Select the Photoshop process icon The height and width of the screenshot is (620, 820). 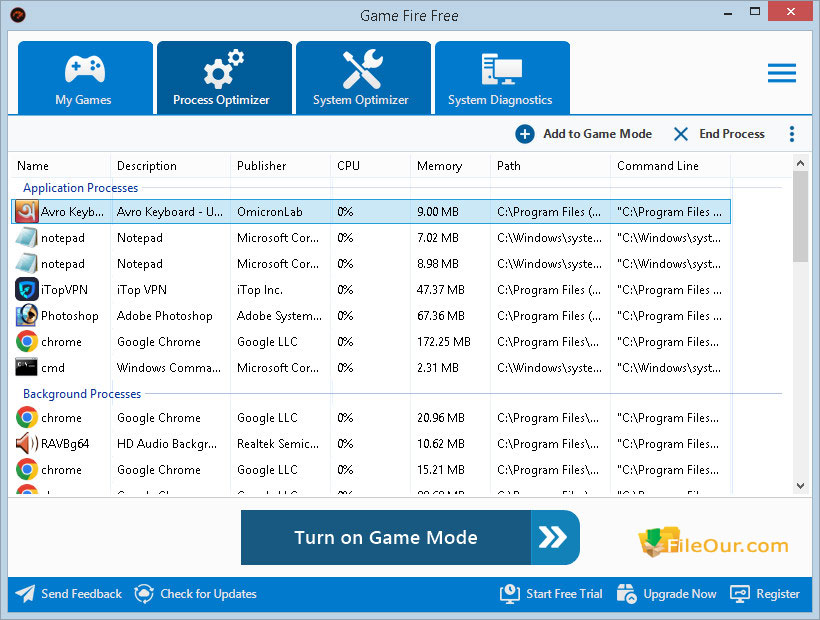coord(27,316)
